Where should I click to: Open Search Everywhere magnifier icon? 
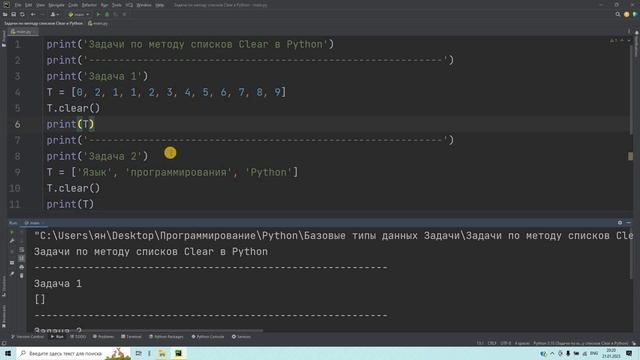618,14
